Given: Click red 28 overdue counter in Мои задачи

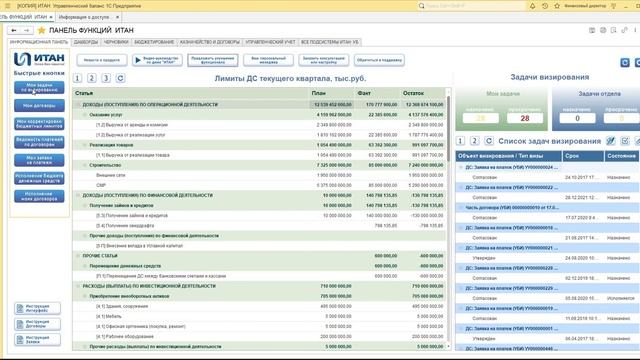Looking at the screenshot, I should (x=525, y=118).
